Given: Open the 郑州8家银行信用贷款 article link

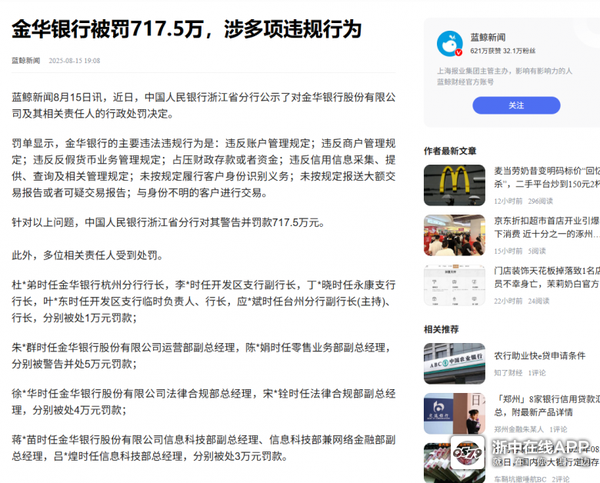Looking at the screenshot, I should pos(547,406).
